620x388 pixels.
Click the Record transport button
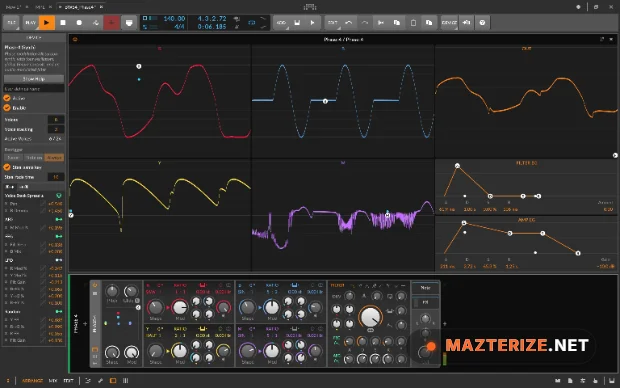tap(79, 23)
